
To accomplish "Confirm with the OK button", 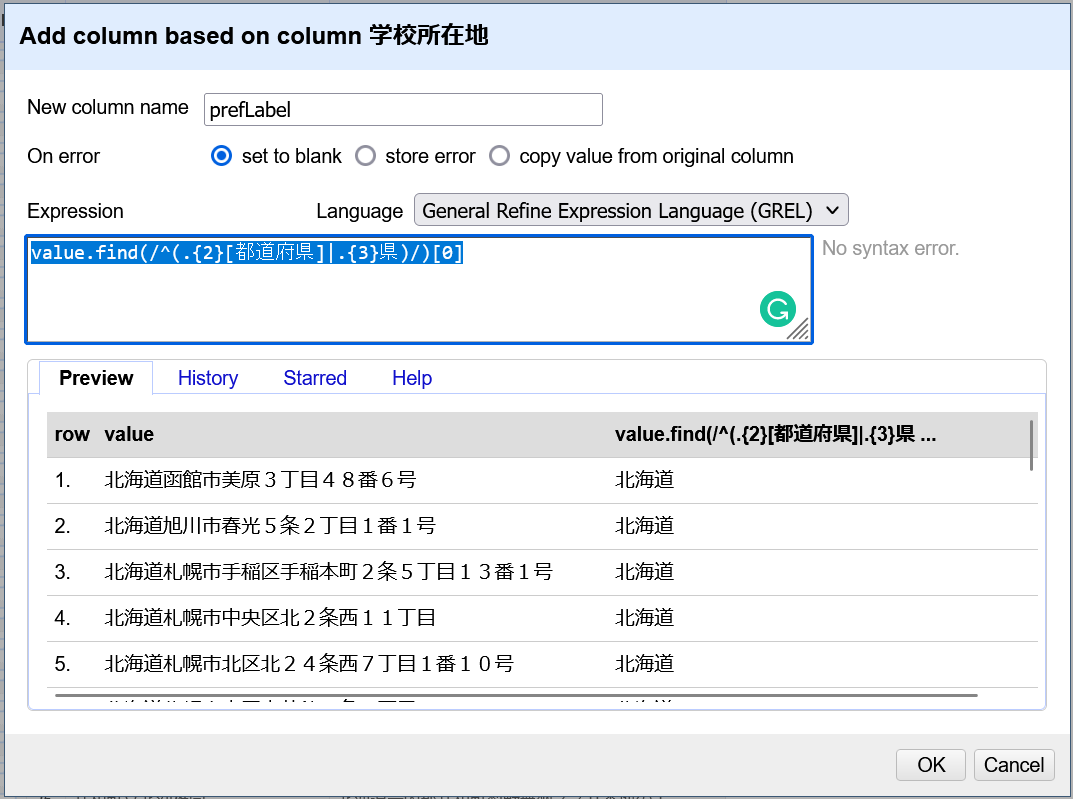I will pos(931,764).
